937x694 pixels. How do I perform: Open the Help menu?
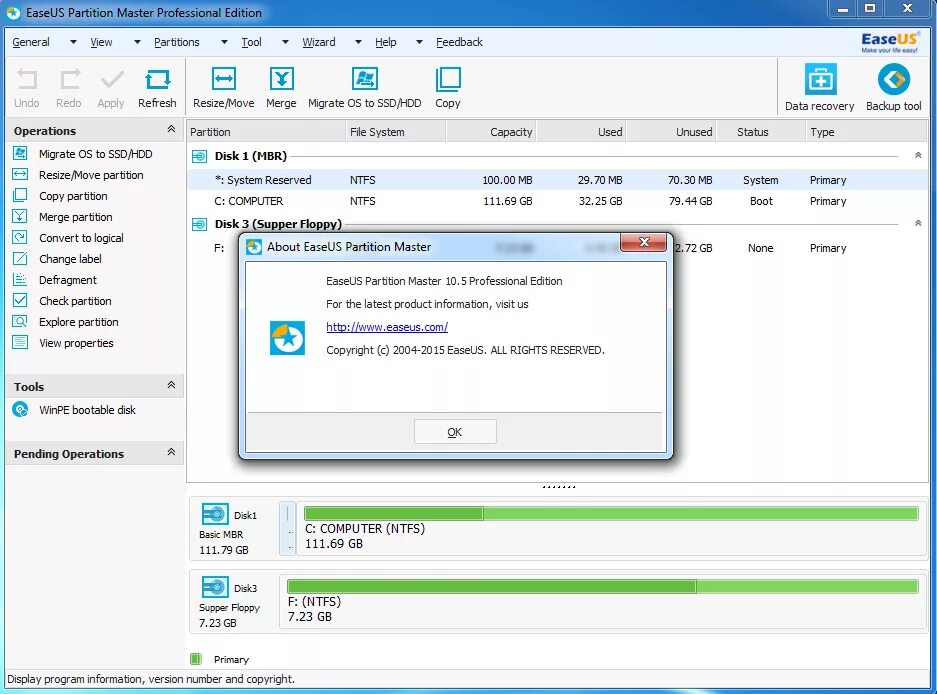point(385,42)
